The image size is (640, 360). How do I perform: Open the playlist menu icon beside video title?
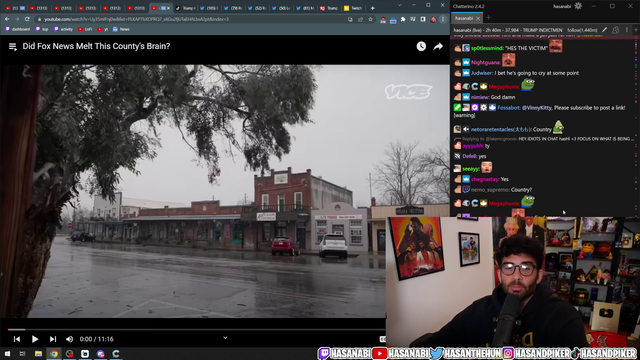click(13, 47)
